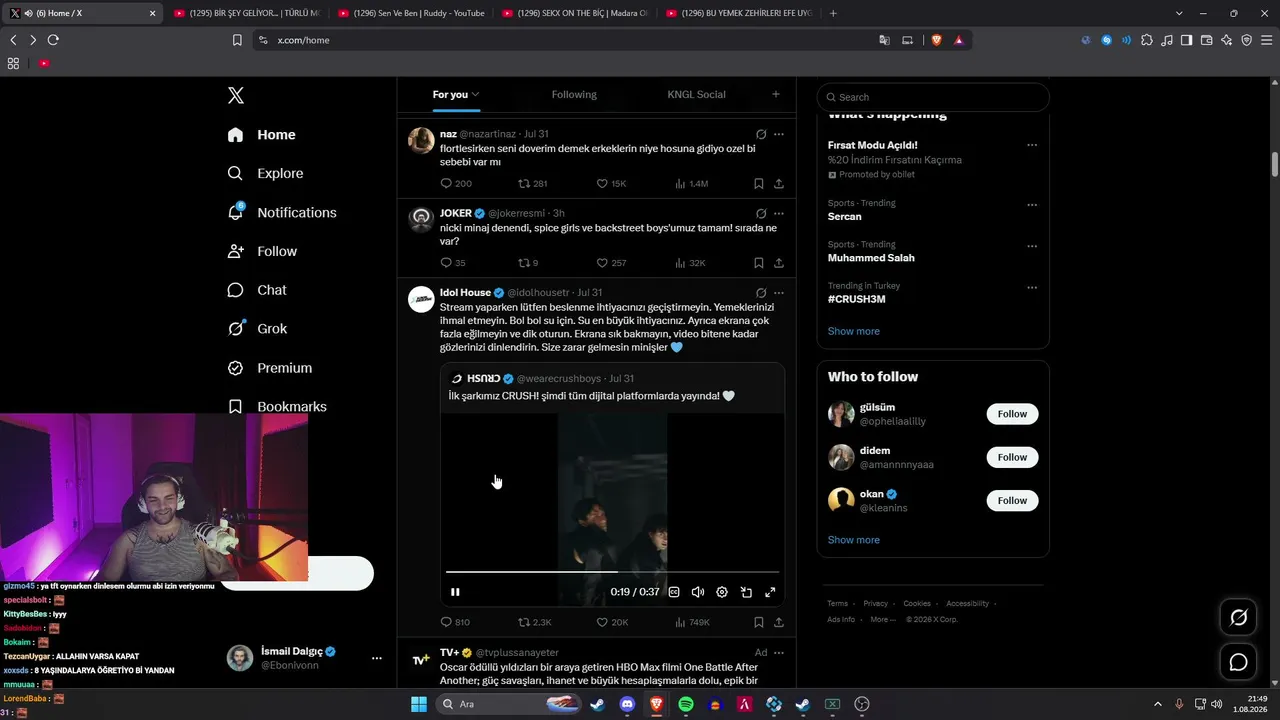Toggle captions on the CRUSH video

pyautogui.click(x=674, y=592)
